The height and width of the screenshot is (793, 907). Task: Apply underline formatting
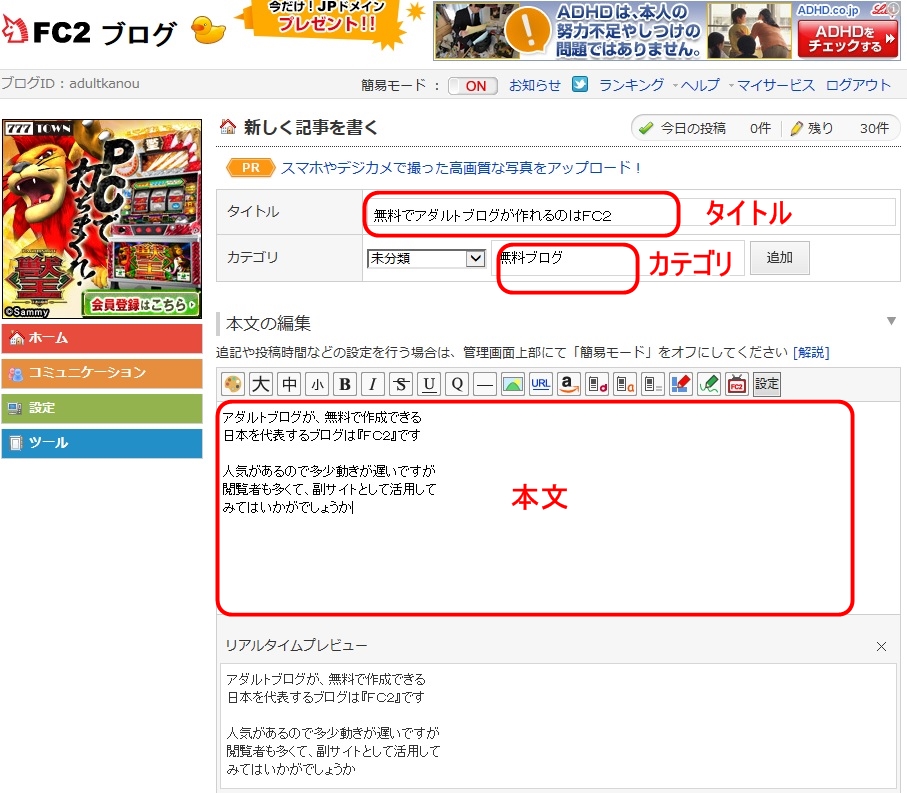click(x=429, y=384)
